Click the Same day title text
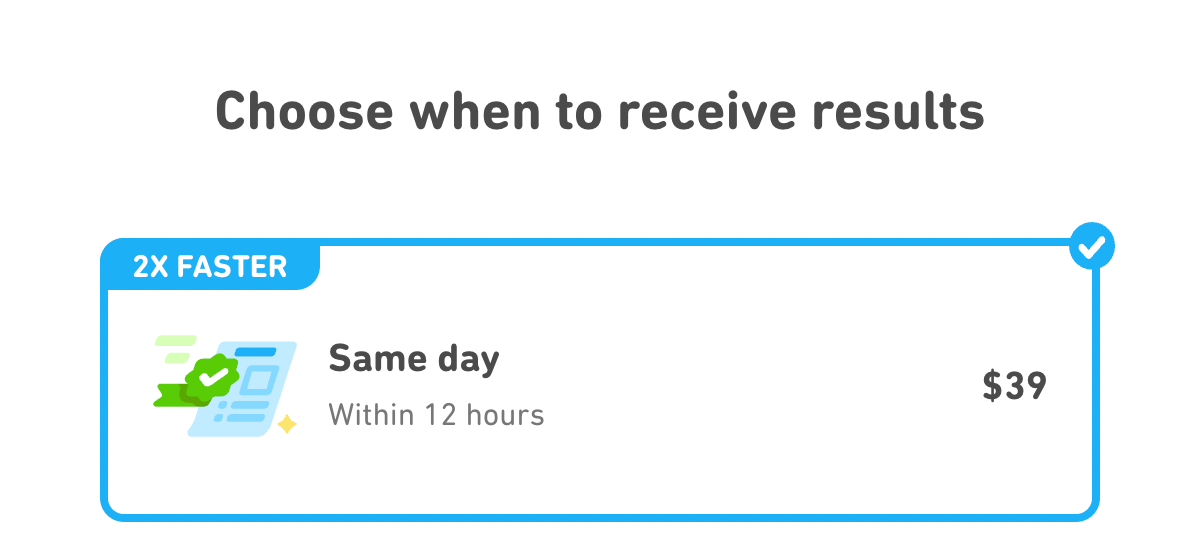The image size is (1198, 556). [x=414, y=358]
